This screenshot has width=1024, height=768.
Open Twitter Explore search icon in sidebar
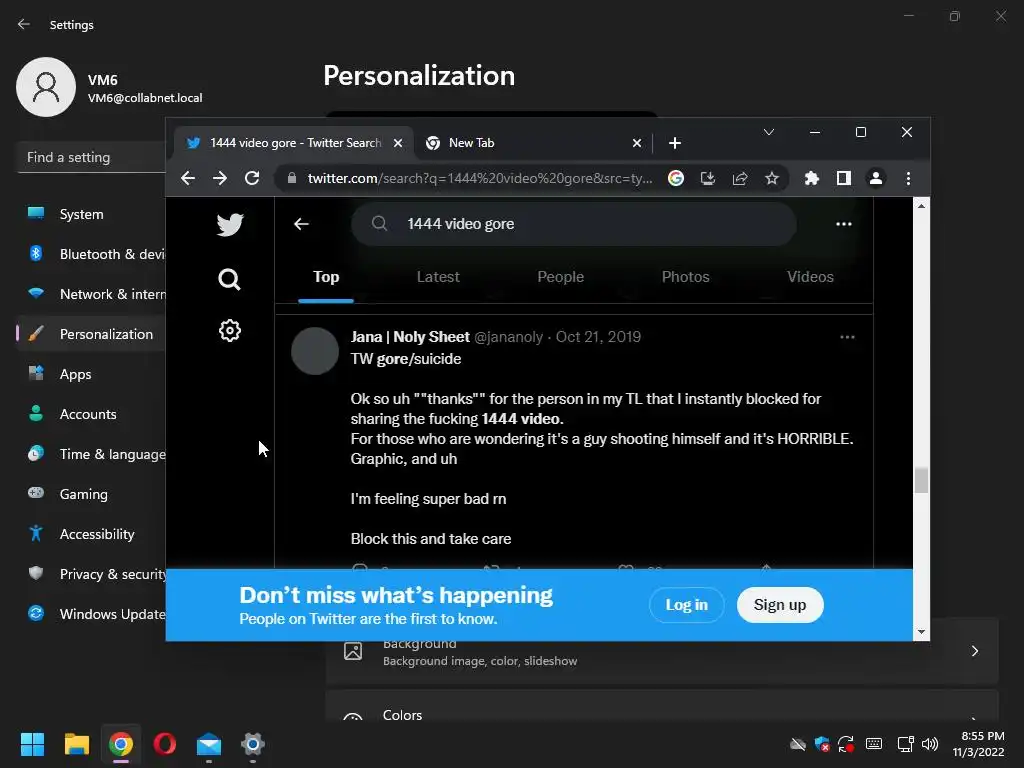(x=229, y=280)
